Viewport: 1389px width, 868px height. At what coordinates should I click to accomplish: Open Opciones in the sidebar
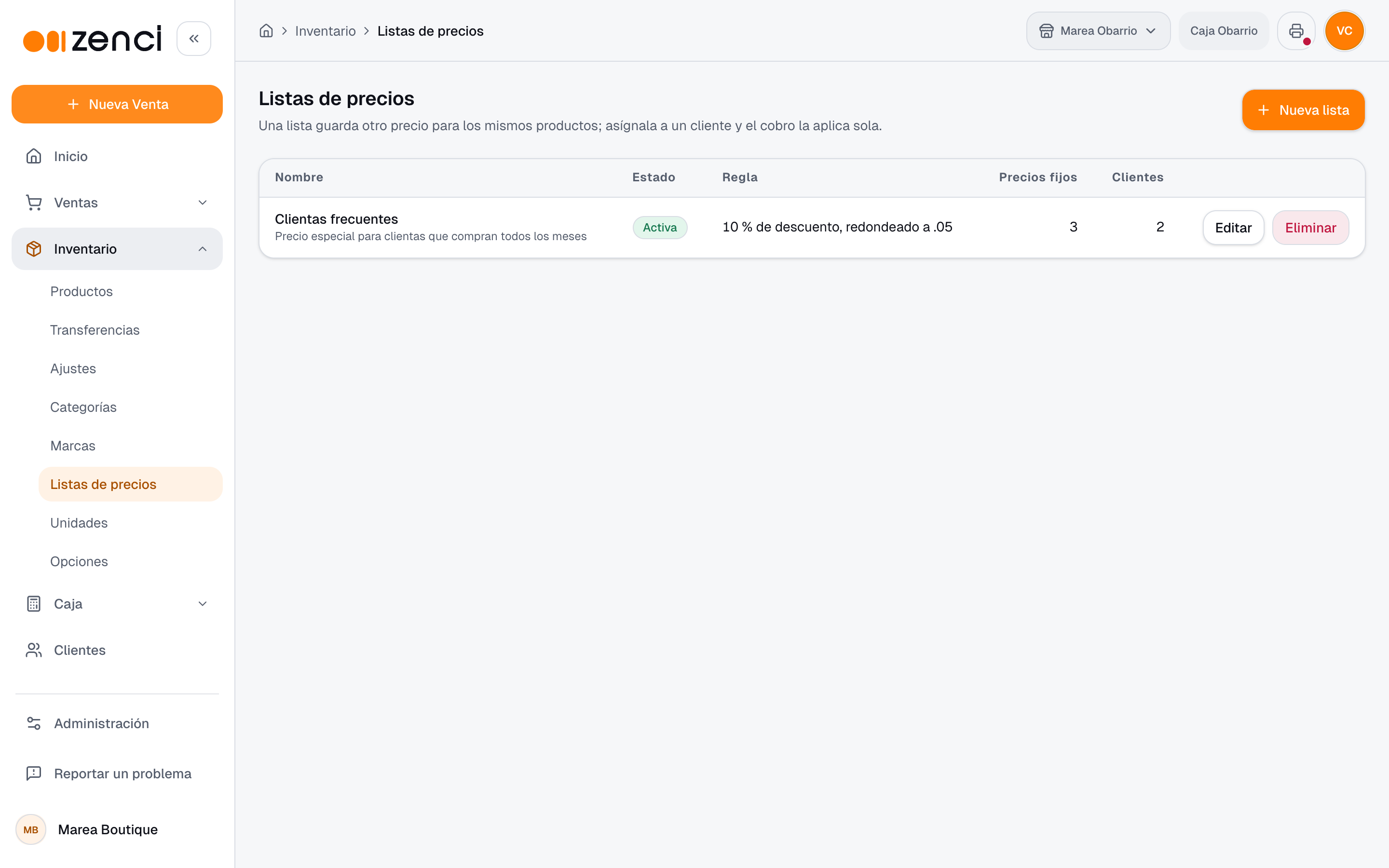point(130,561)
